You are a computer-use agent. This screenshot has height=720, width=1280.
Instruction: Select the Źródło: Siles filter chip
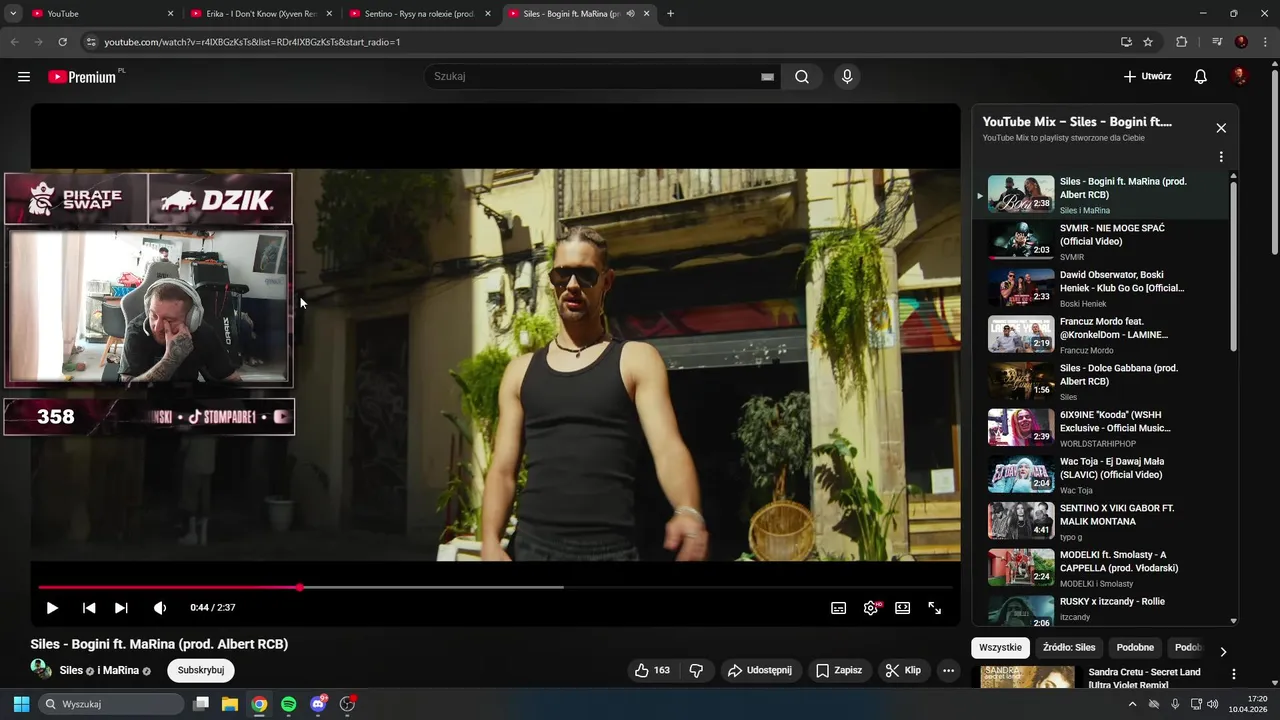click(1069, 648)
